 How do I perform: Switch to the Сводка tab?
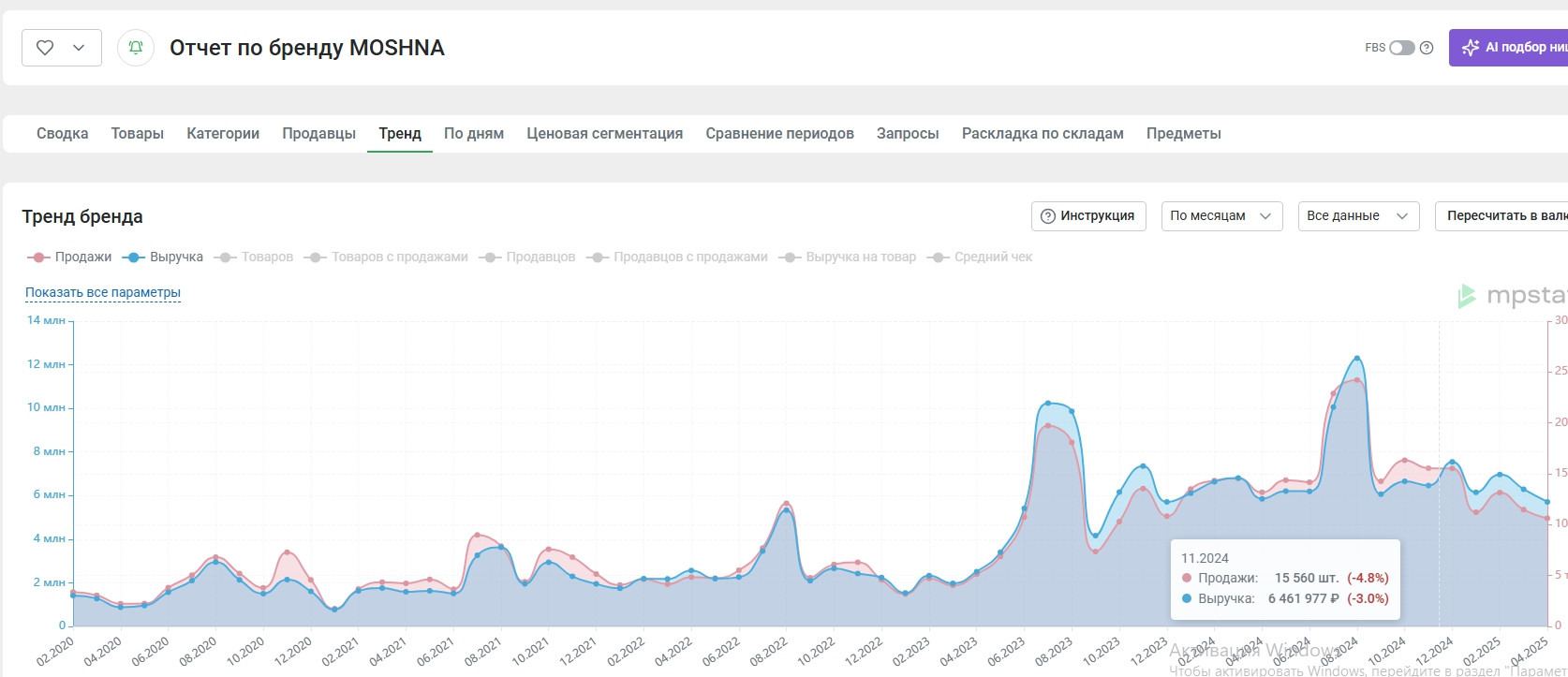(x=63, y=134)
